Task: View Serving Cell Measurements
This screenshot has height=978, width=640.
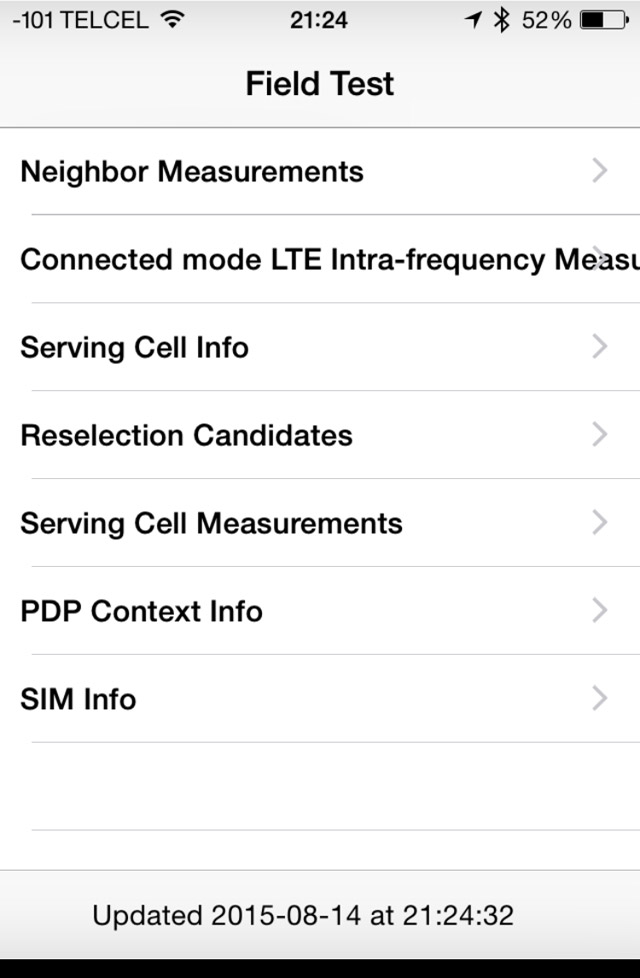Action: (211, 524)
